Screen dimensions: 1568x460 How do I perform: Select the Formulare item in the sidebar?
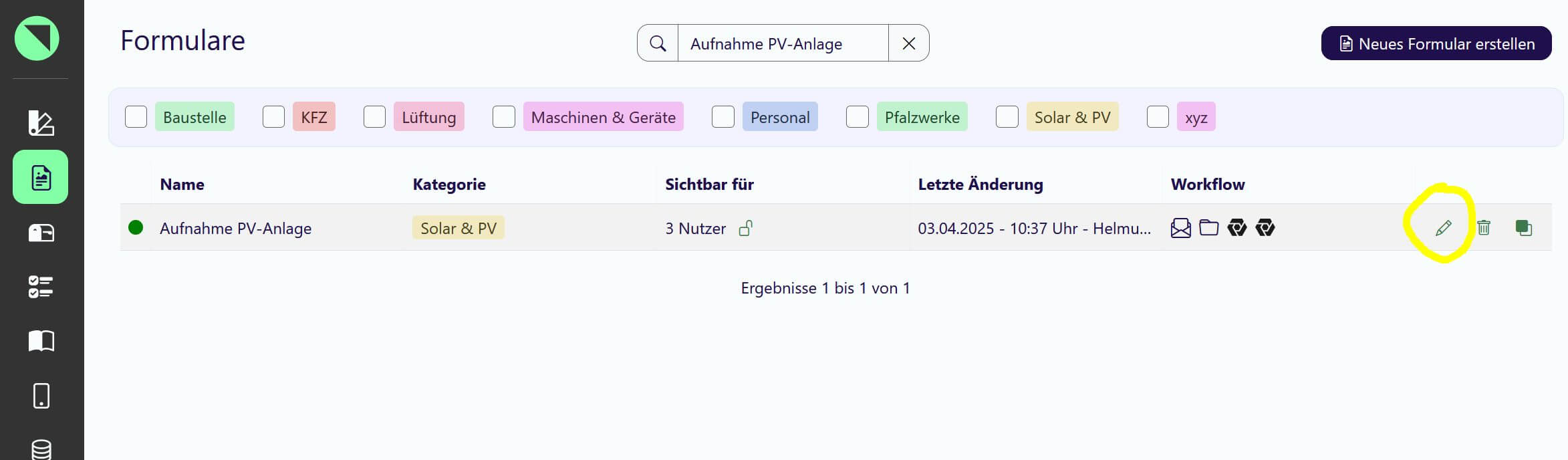pyautogui.click(x=41, y=177)
